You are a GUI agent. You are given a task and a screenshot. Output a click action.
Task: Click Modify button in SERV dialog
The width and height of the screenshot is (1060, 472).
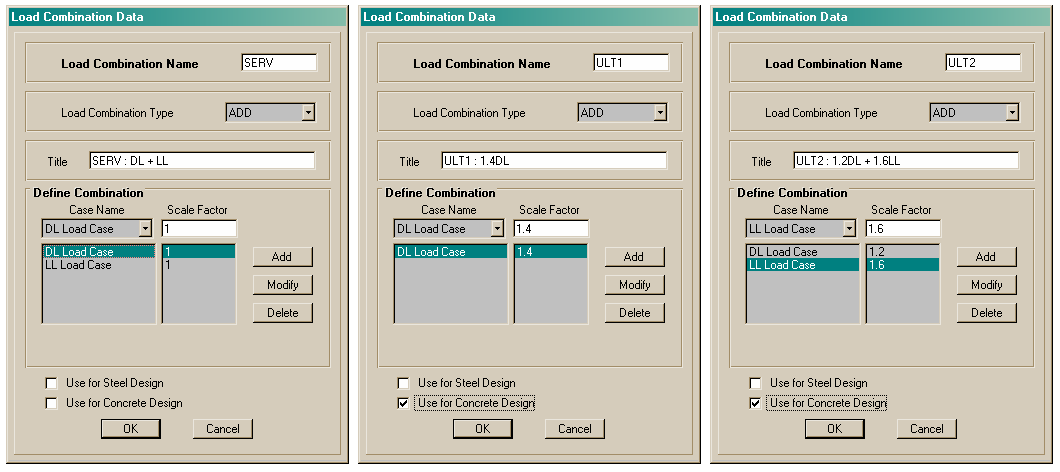(283, 285)
